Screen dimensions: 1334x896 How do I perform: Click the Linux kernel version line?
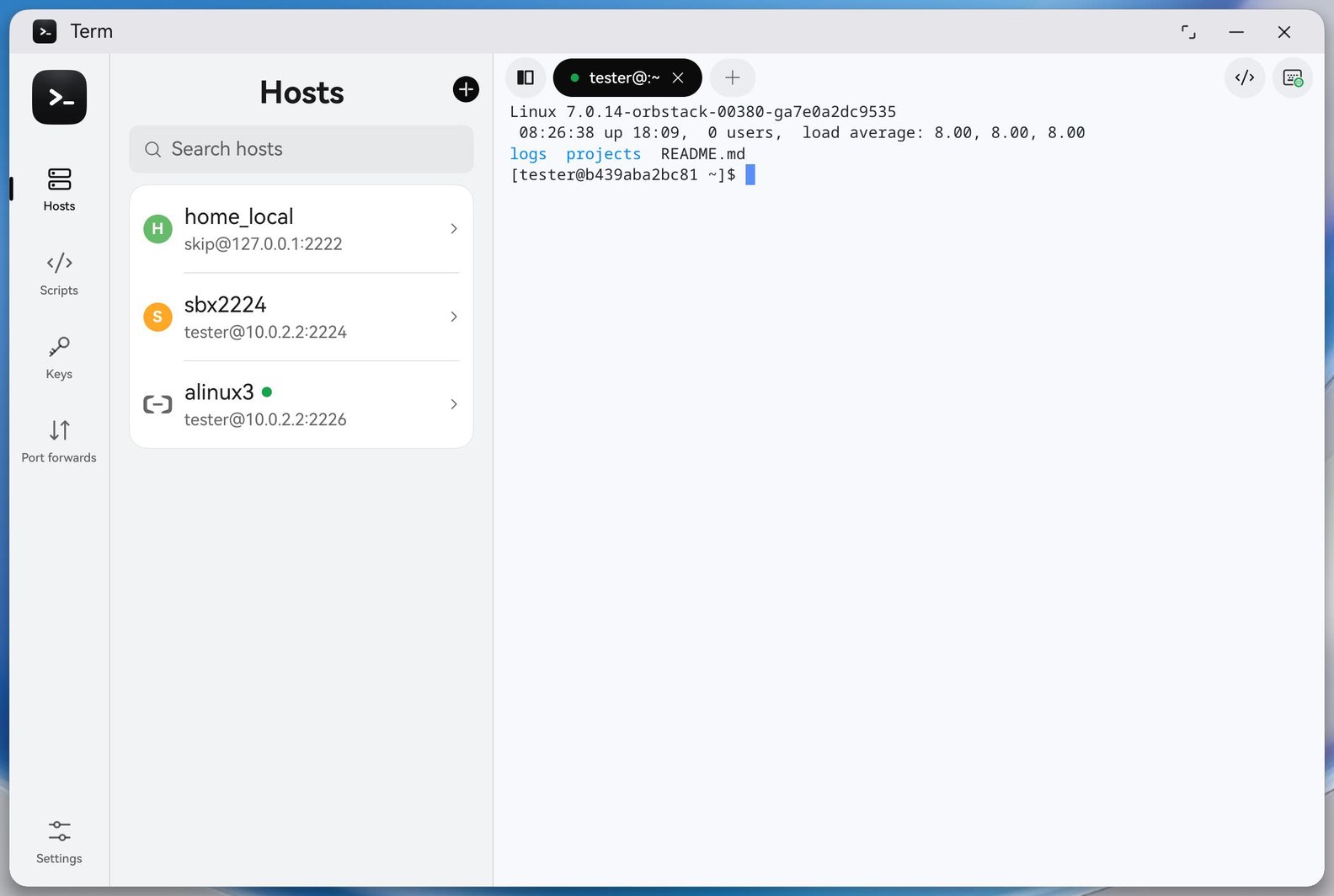[x=703, y=112]
